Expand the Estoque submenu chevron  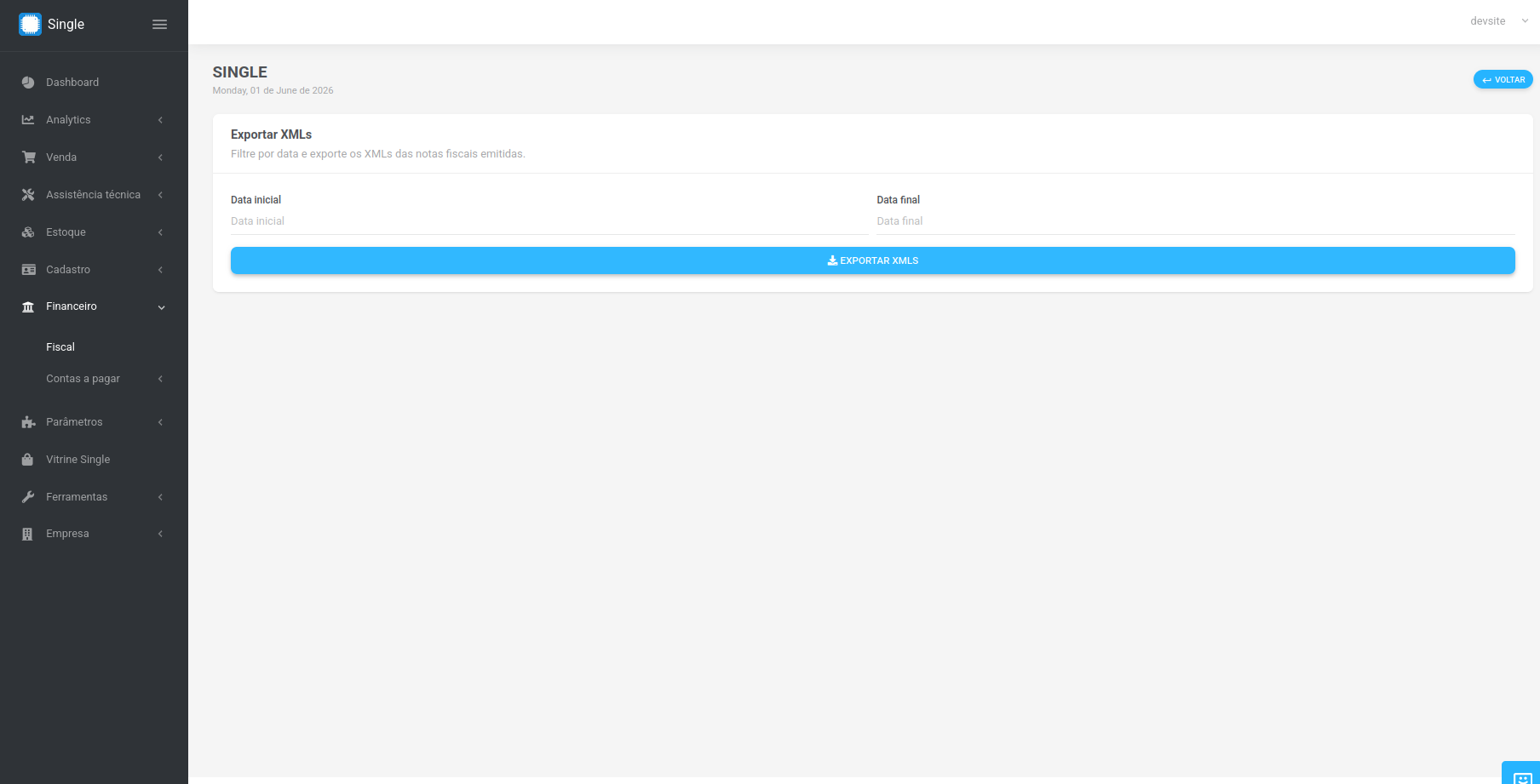(x=160, y=232)
